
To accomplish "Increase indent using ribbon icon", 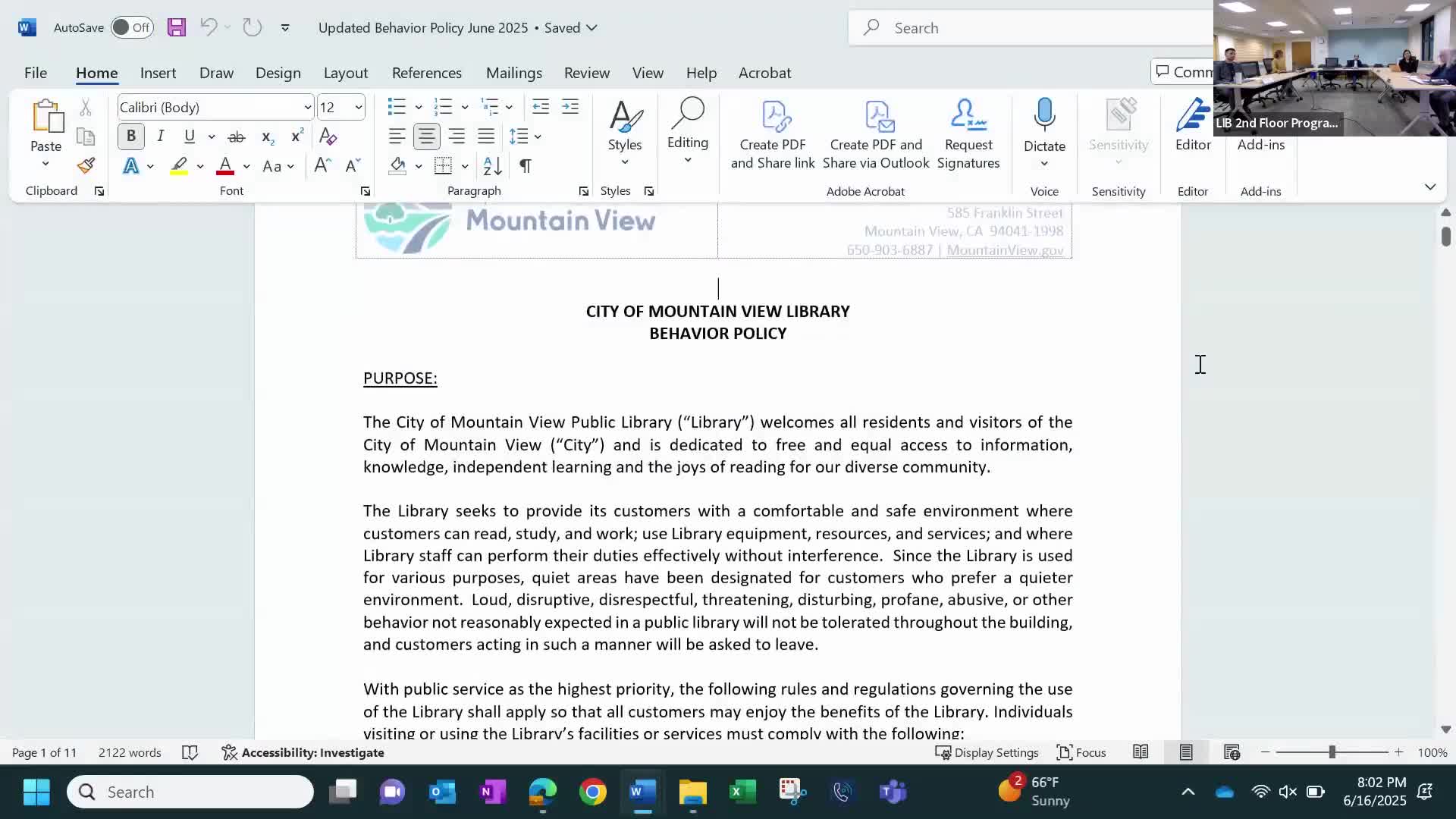I will tap(570, 107).
